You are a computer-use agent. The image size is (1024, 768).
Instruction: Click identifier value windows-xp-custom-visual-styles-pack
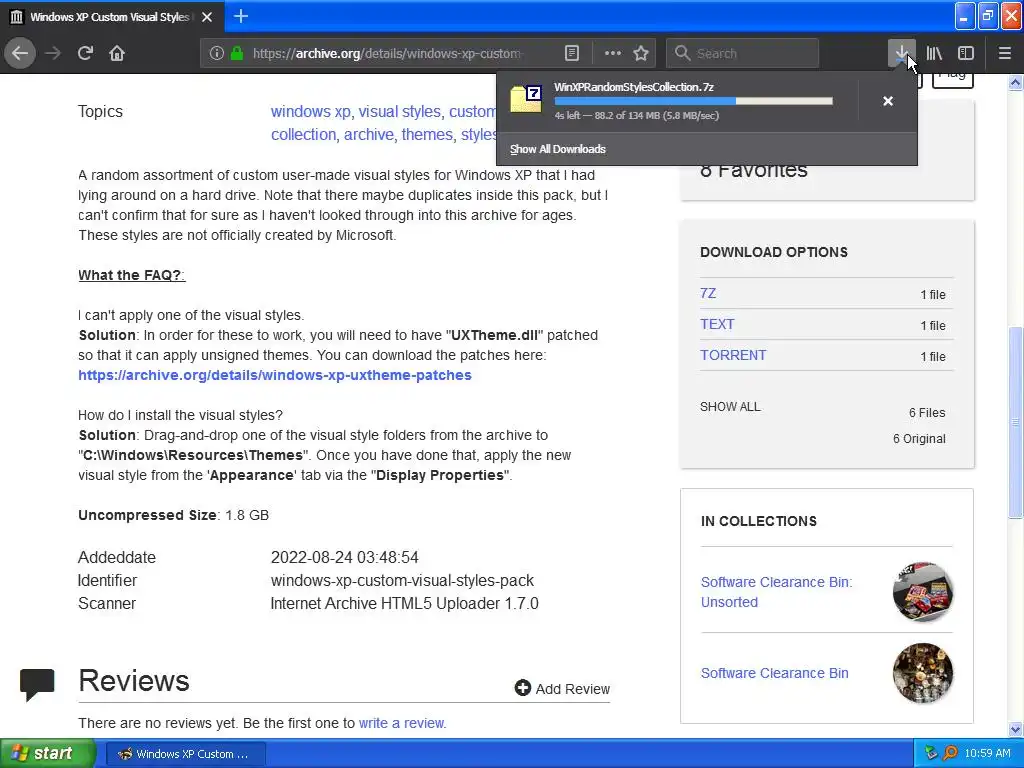[402, 581]
